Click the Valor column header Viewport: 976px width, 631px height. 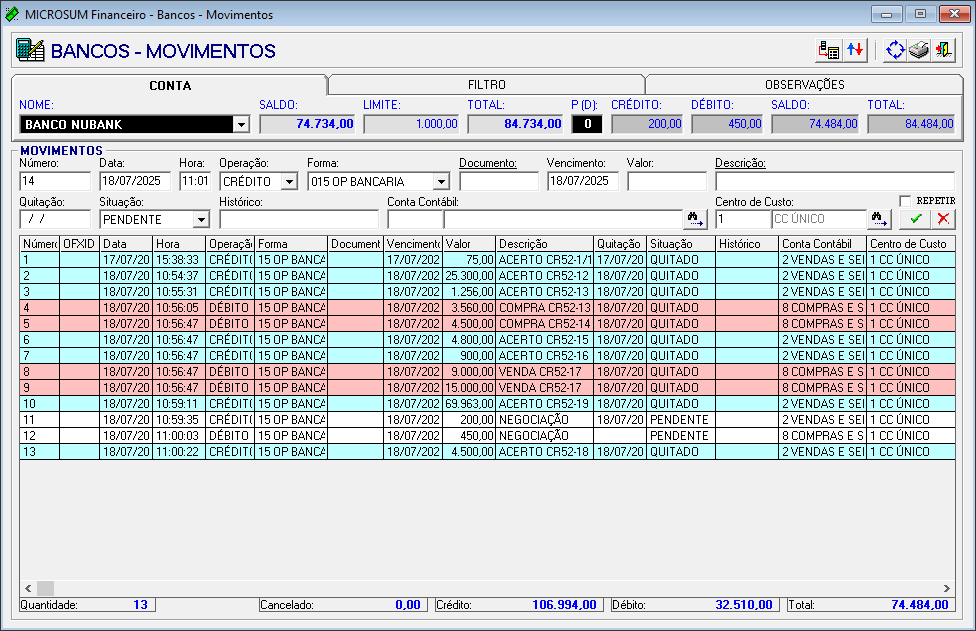click(469, 243)
